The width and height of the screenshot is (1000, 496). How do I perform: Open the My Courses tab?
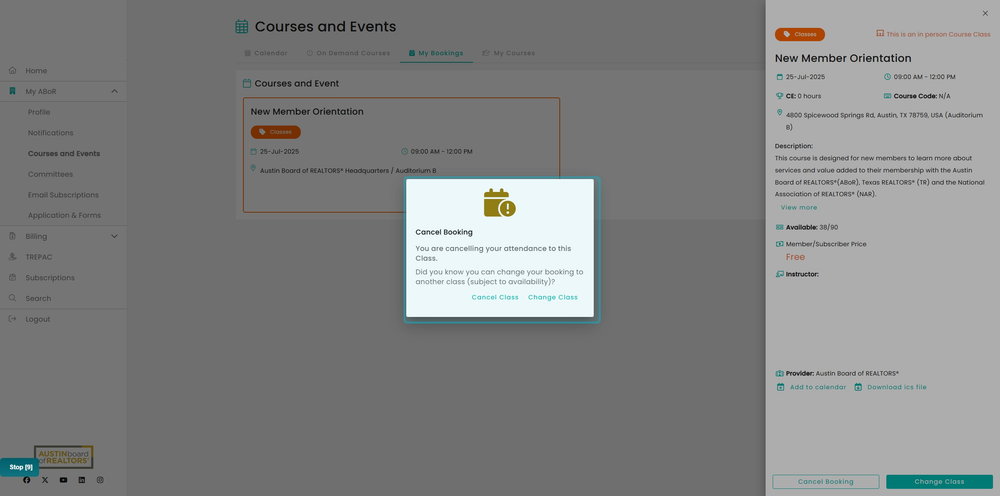click(x=508, y=53)
